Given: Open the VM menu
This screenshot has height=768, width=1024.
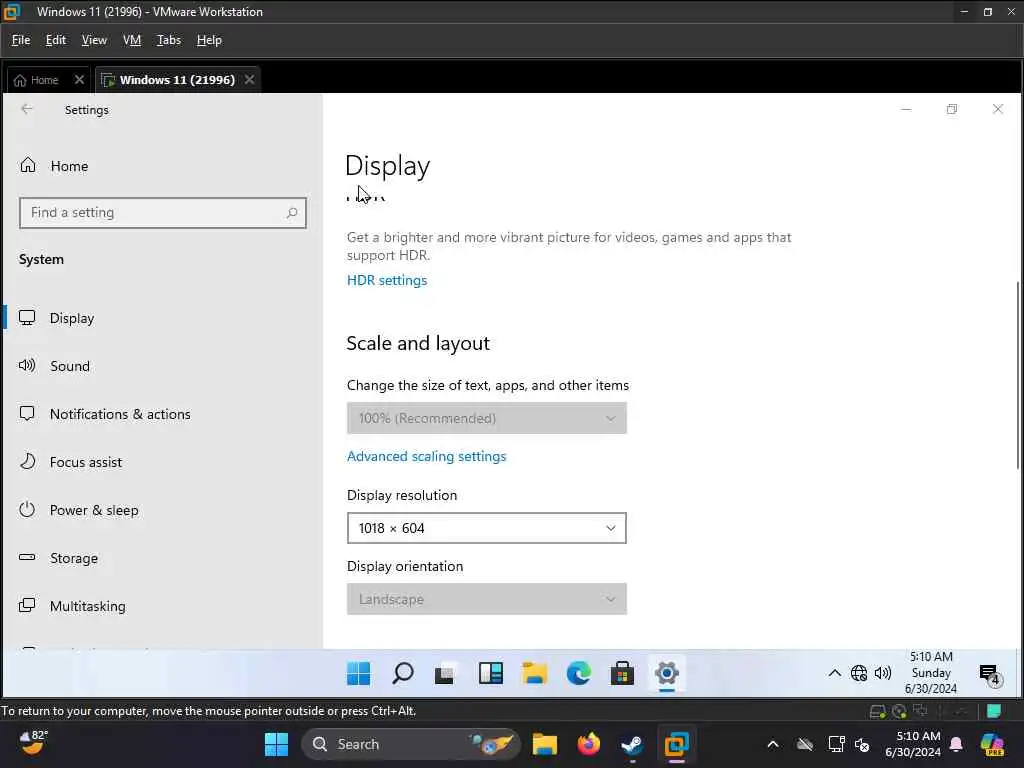Looking at the screenshot, I should [132, 40].
